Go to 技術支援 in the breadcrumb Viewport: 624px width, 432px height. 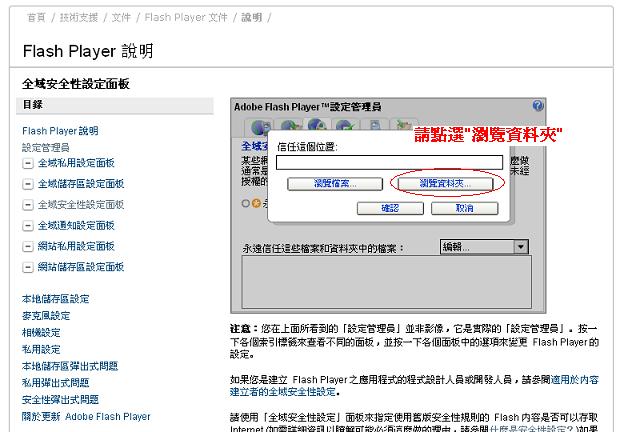tap(79, 18)
